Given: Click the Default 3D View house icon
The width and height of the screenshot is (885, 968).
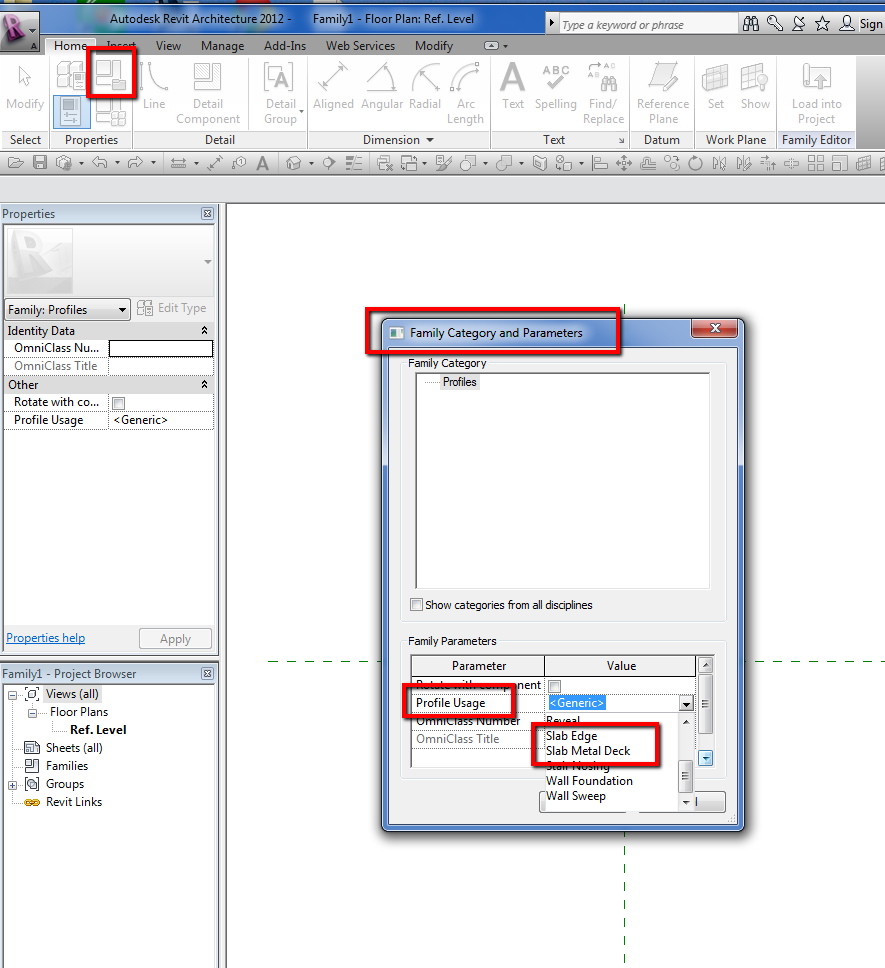Looking at the screenshot, I should click(x=294, y=164).
